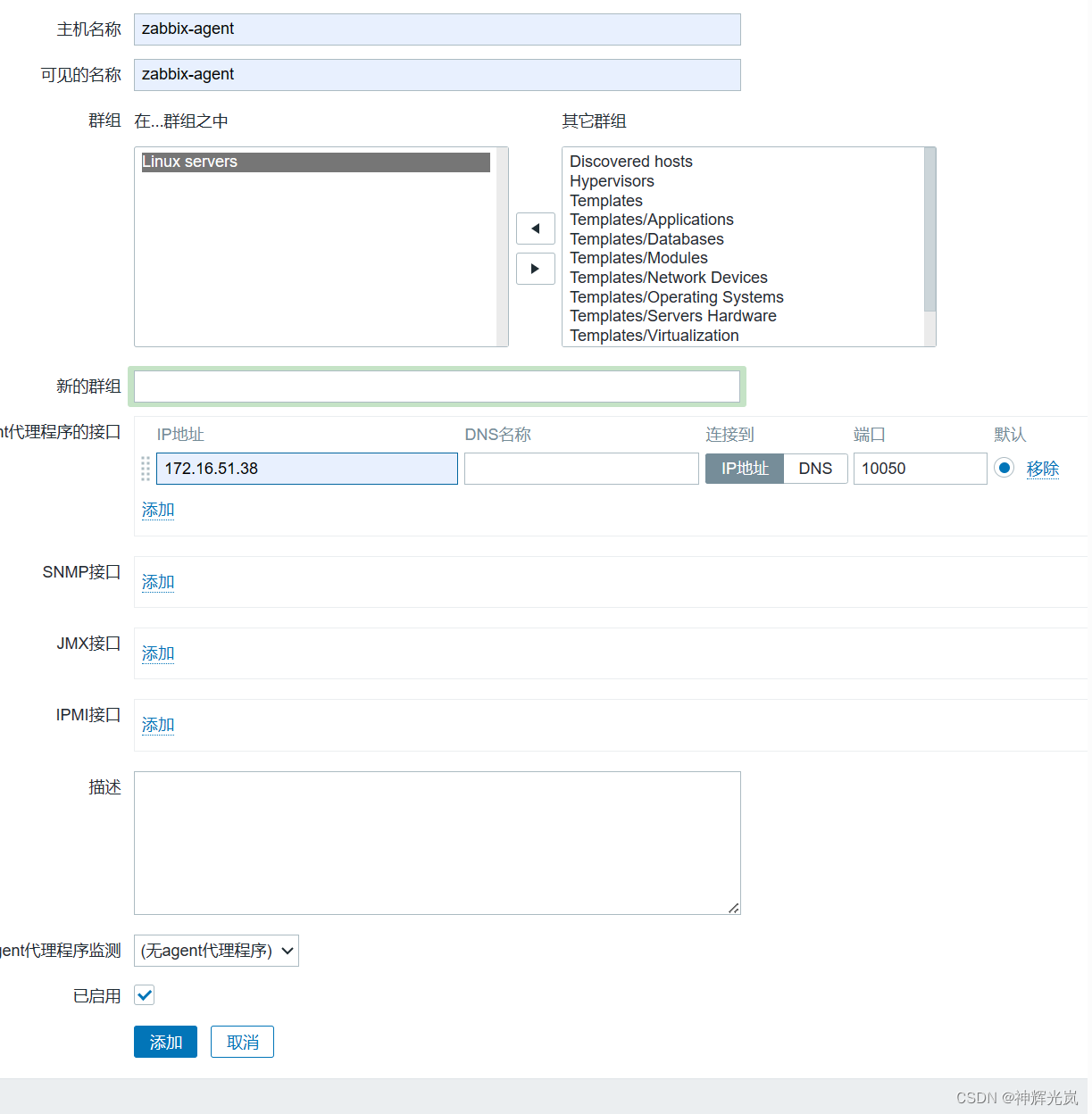Click the left arrow group transfer button
Viewport: 1092px width, 1114px height.
pyautogui.click(x=536, y=229)
